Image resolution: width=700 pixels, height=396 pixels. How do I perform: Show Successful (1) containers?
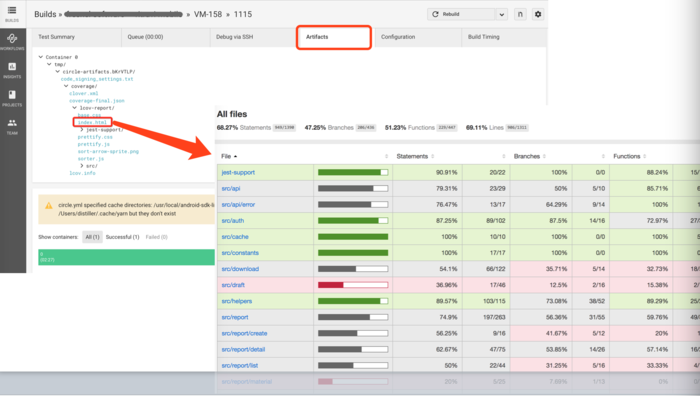122,237
